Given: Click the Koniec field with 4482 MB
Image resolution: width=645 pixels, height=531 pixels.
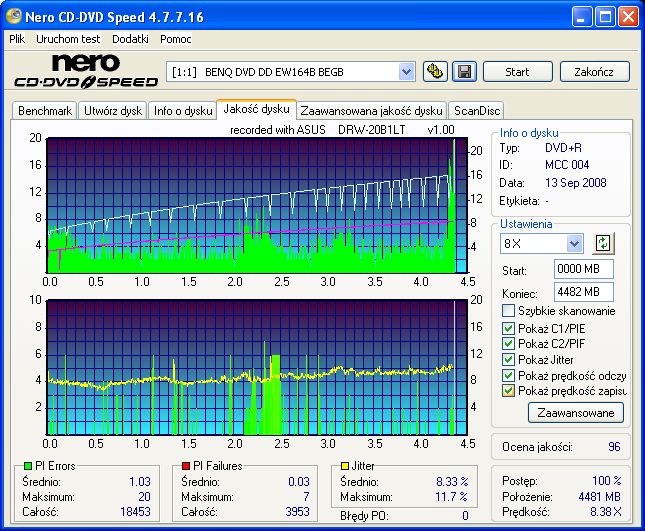Looking at the screenshot, I should coord(584,292).
